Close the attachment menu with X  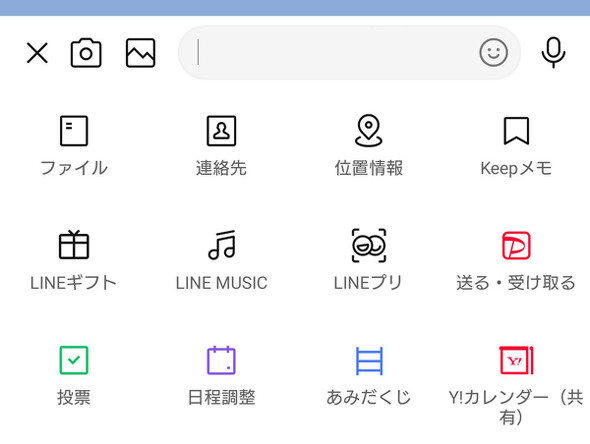[37, 53]
